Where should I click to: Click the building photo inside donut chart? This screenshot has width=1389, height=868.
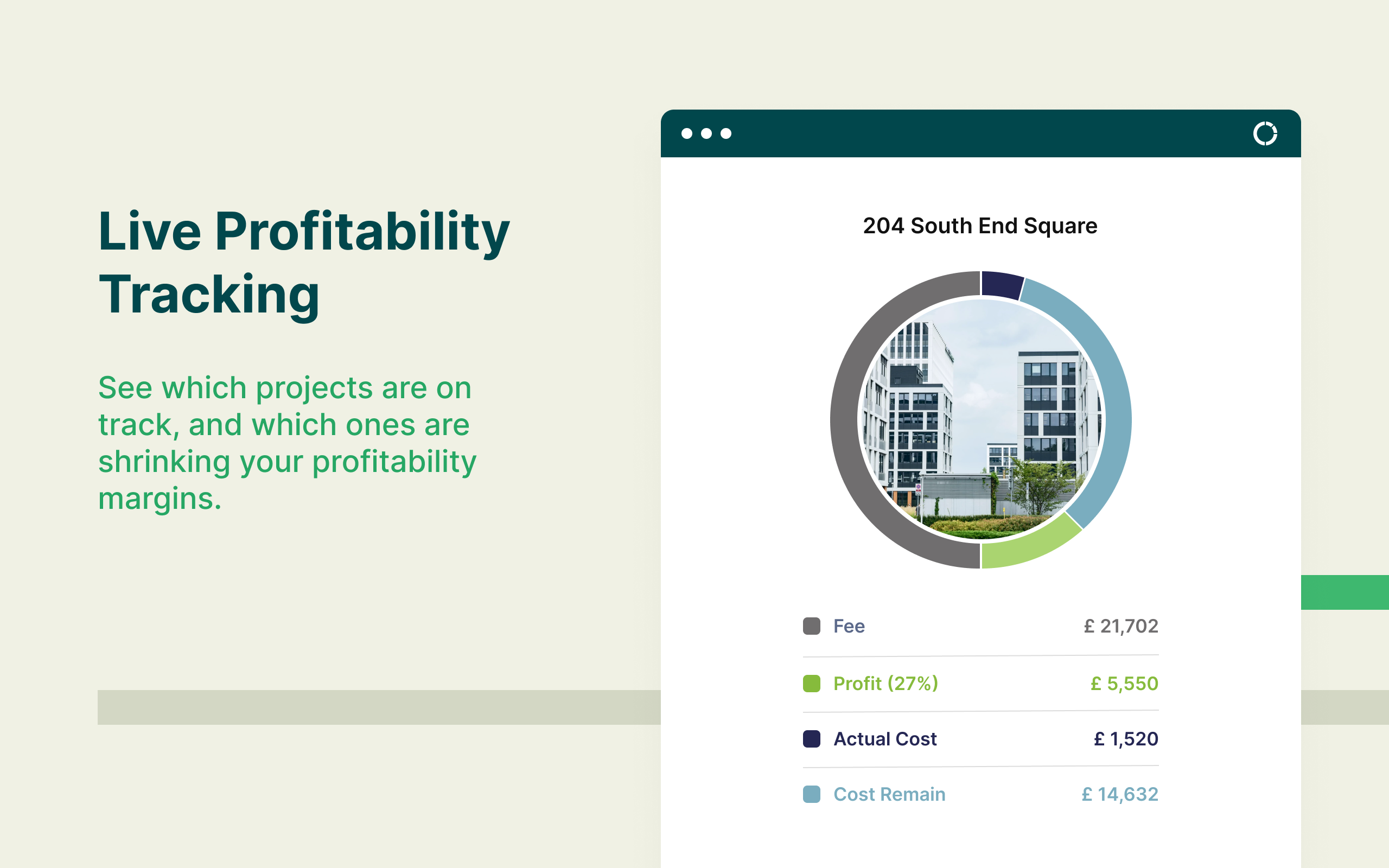(x=980, y=419)
